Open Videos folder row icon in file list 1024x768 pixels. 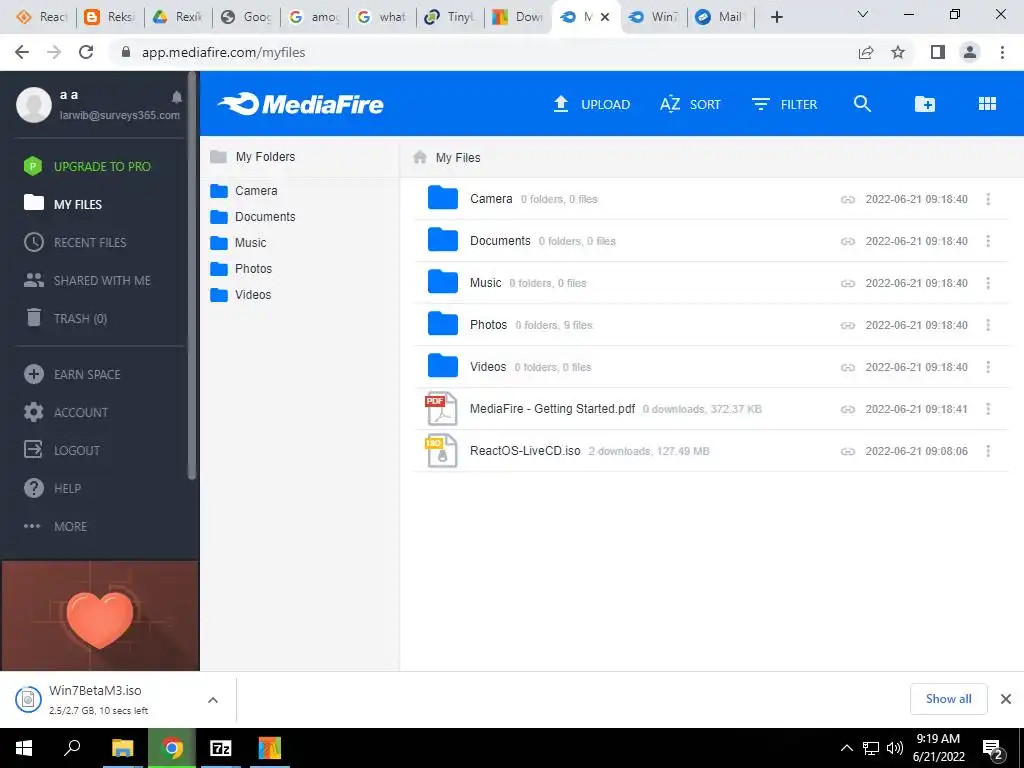point(443,366)
